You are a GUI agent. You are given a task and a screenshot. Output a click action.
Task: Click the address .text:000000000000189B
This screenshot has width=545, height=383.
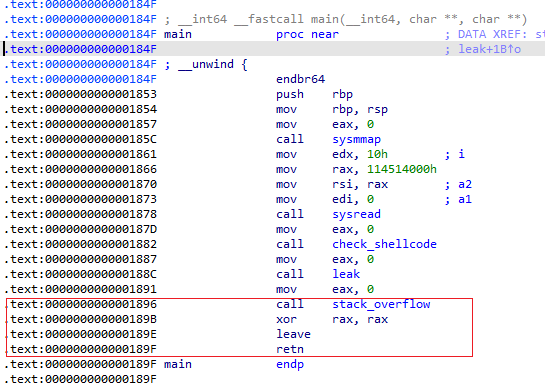[x=80, y=319]
